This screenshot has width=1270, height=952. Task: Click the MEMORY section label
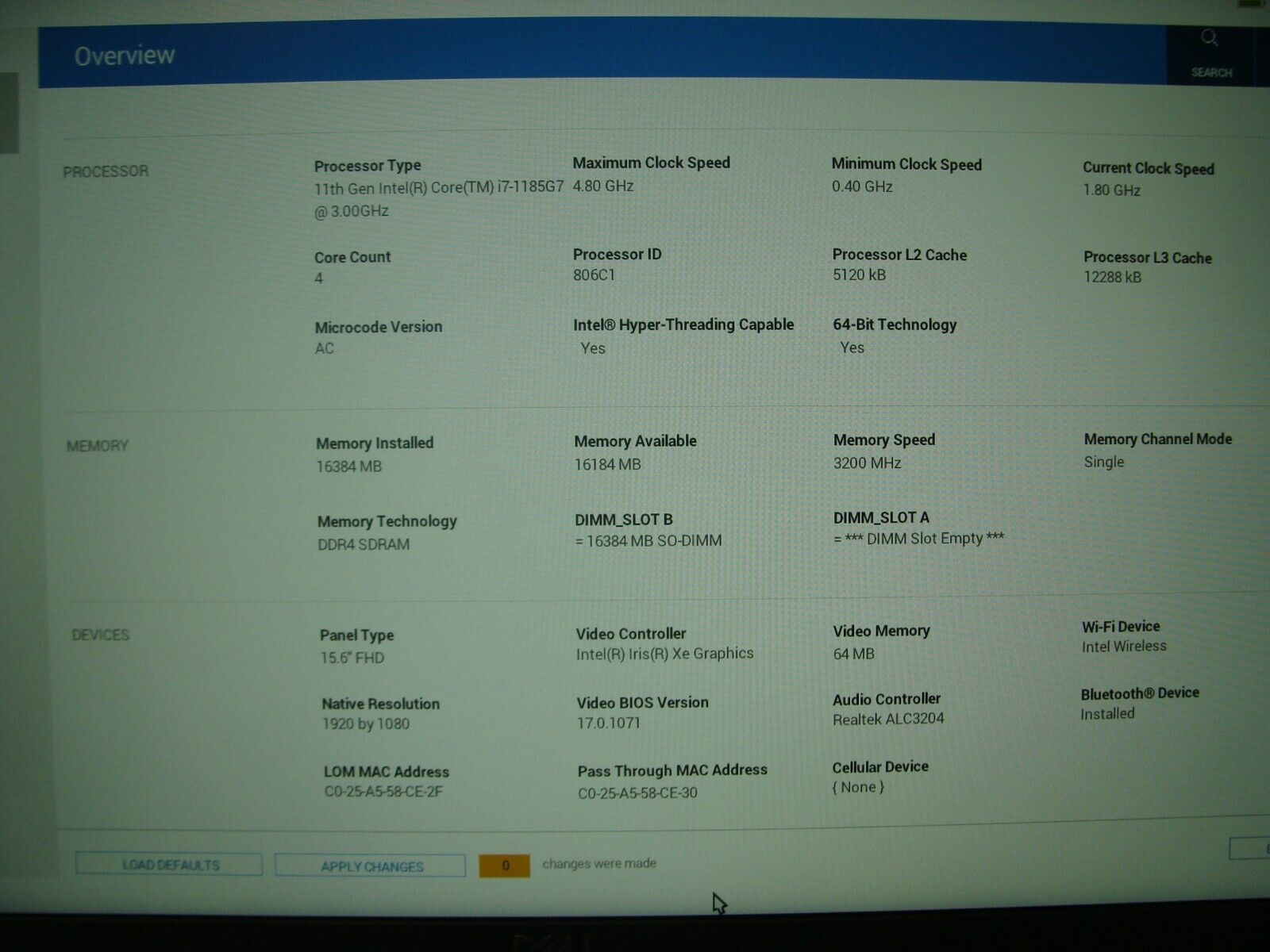click(98, 446)
